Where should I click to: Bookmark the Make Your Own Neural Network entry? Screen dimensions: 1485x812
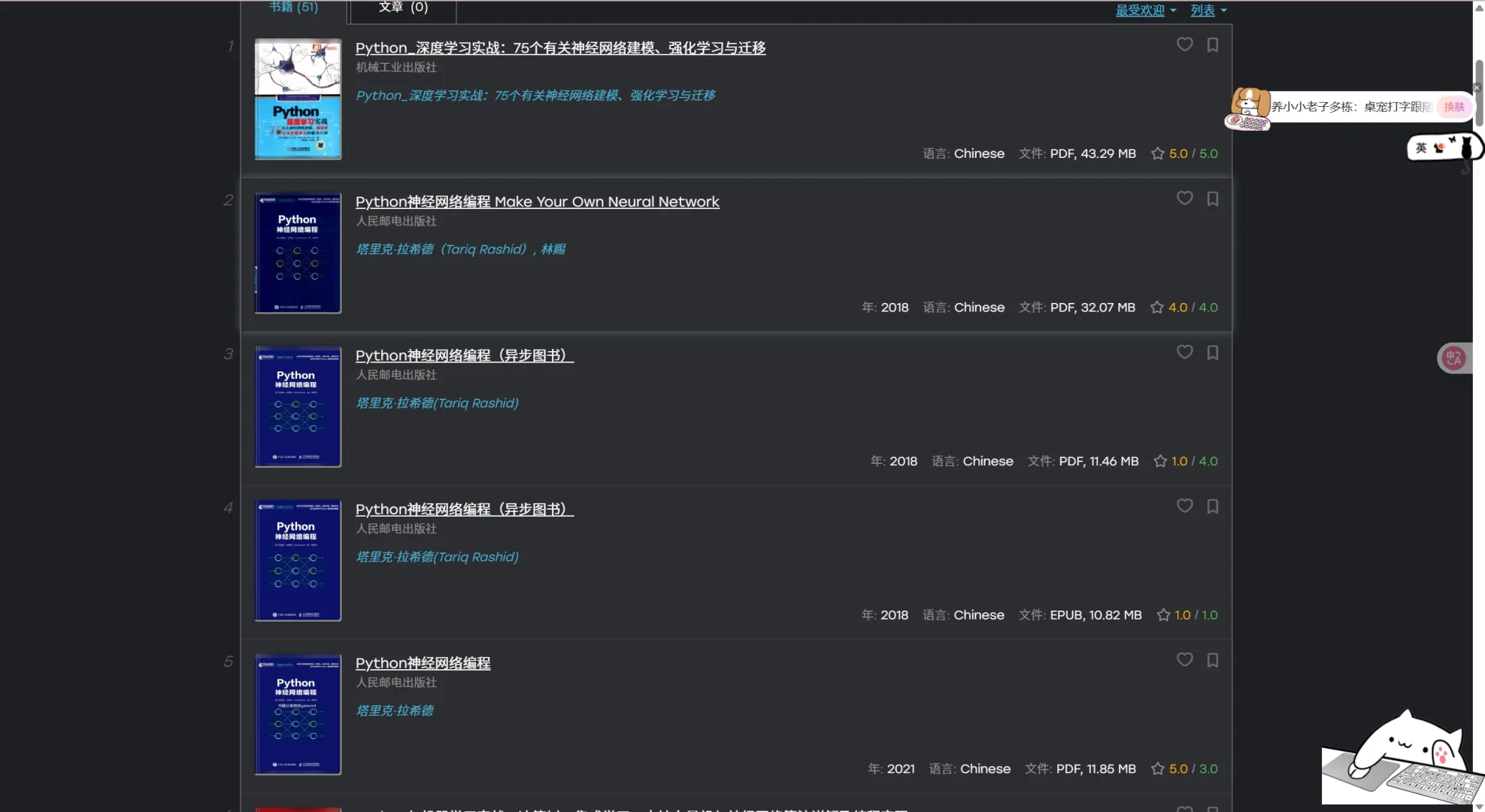[1212, 198]
